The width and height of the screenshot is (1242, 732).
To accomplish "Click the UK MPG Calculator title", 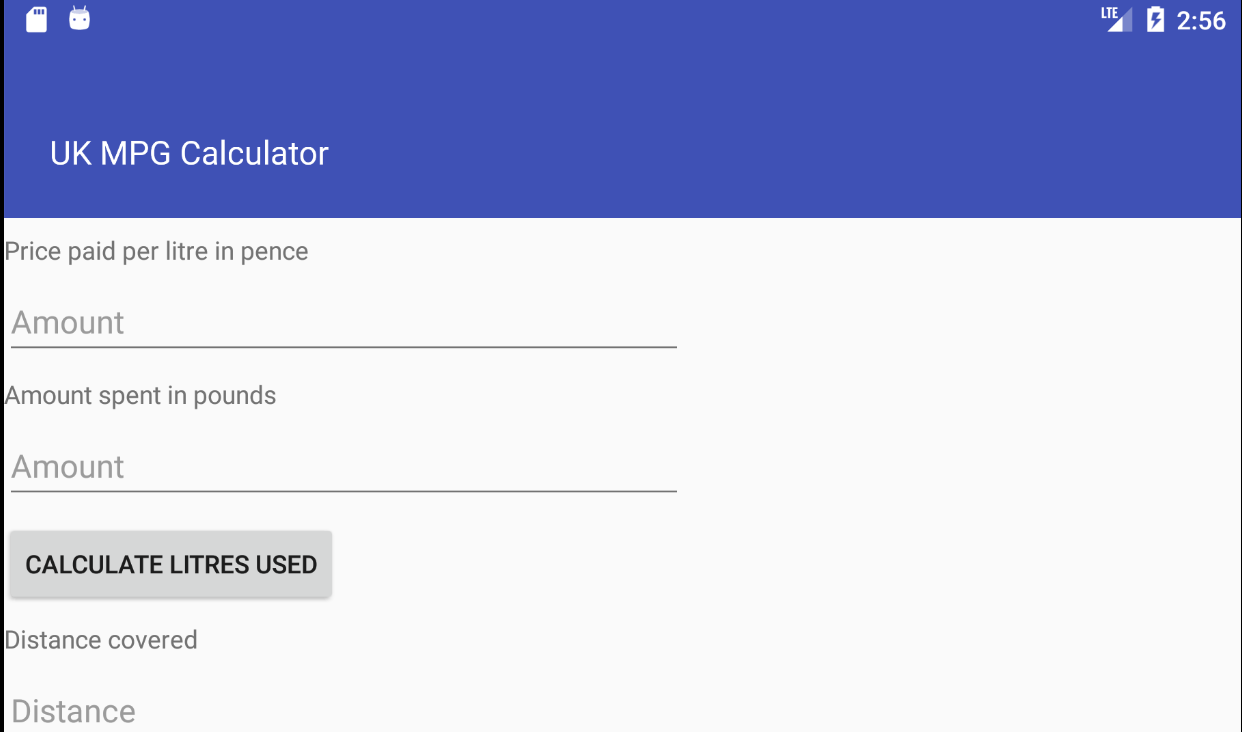I will pyautogui.click(x=189, y=153).
